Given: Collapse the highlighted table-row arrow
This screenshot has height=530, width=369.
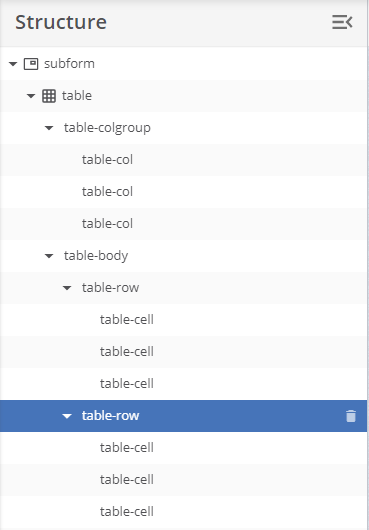Looking at the screenshot, I should (x=67, y=416).
